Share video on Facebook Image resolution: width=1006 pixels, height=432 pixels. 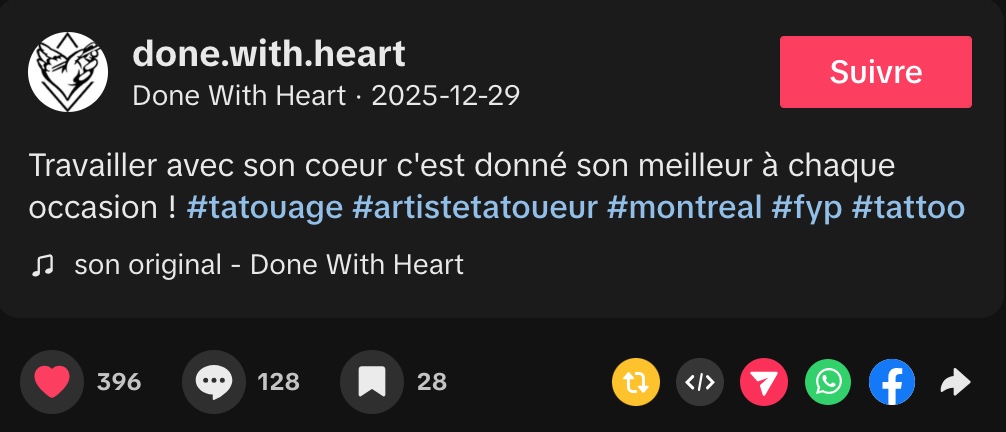pyautogui.click(x=892, y=382)
